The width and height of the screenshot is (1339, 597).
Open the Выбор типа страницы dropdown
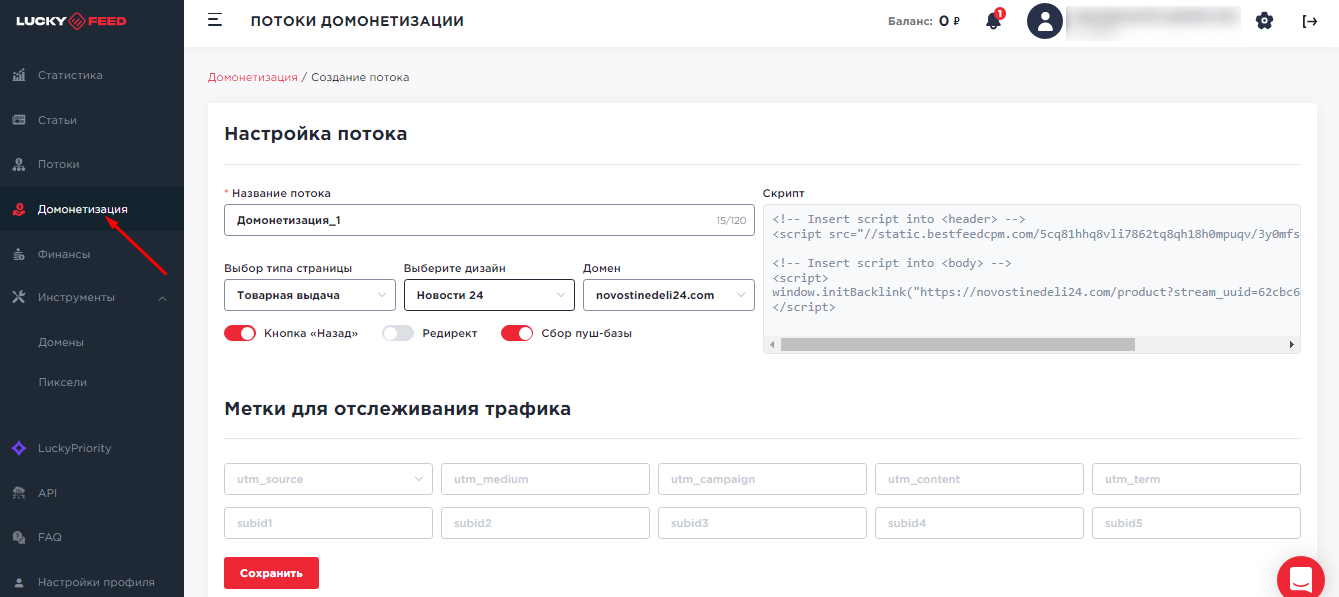(x=310, y=295)
